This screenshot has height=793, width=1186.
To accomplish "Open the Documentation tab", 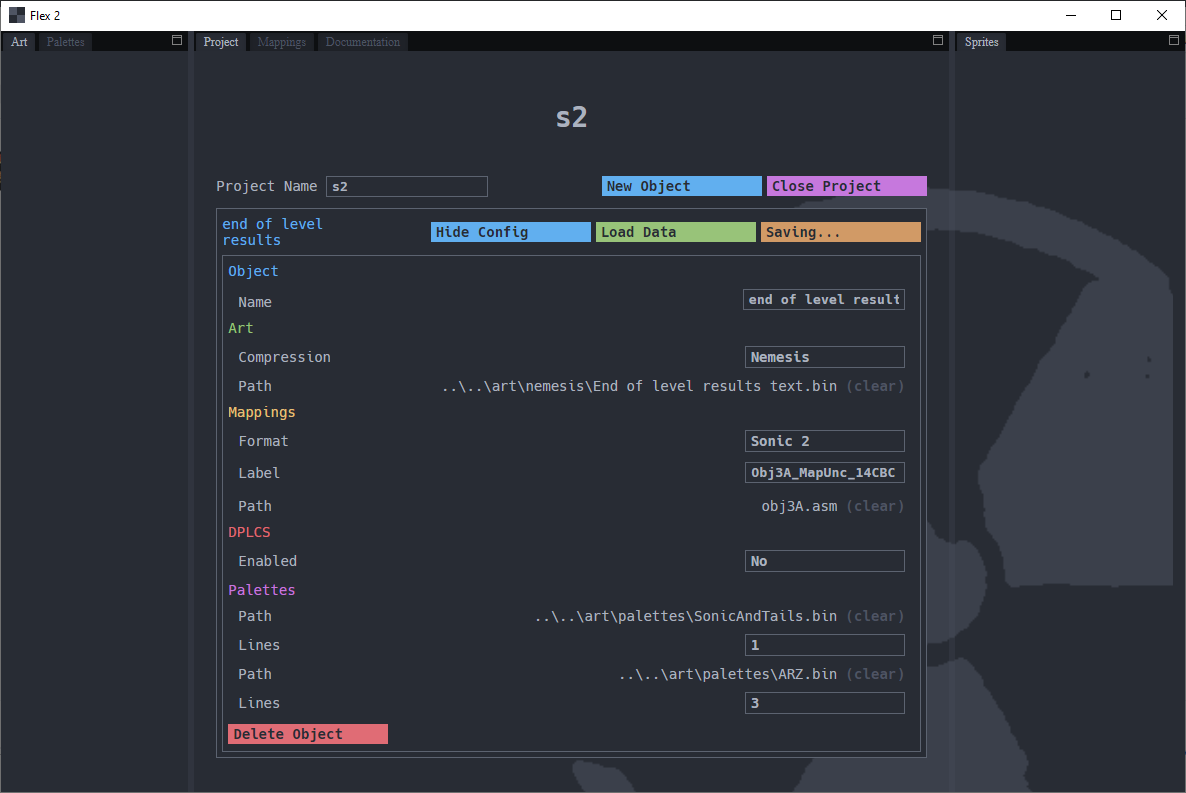I will 363,42.
